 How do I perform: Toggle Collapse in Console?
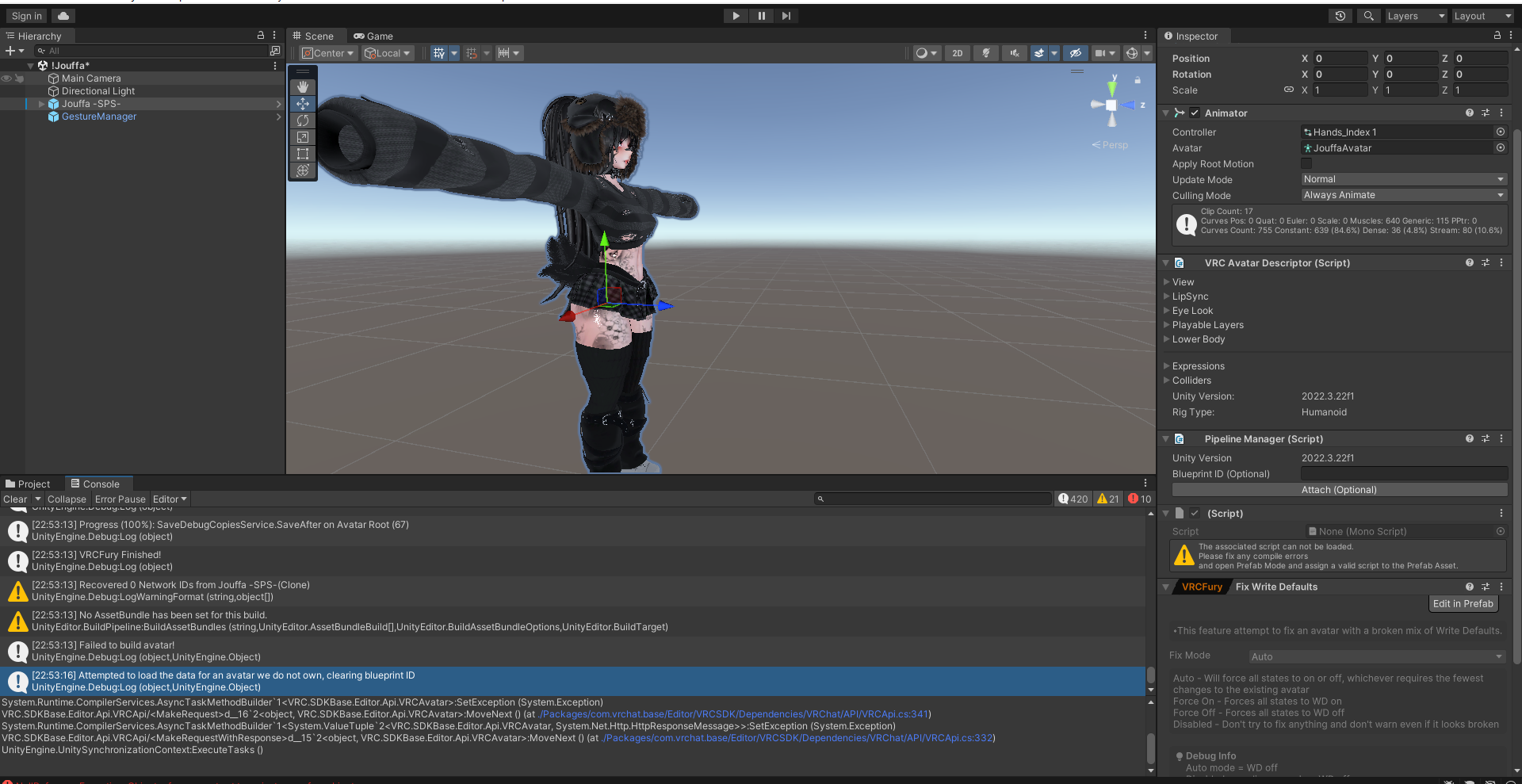click(67, 499)
